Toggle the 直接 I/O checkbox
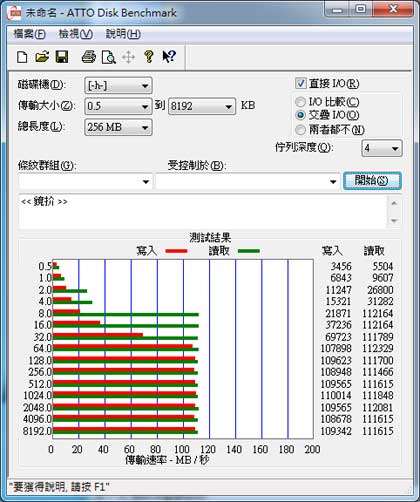Viewport: 420px width, 502px height. tap(301, 83)
